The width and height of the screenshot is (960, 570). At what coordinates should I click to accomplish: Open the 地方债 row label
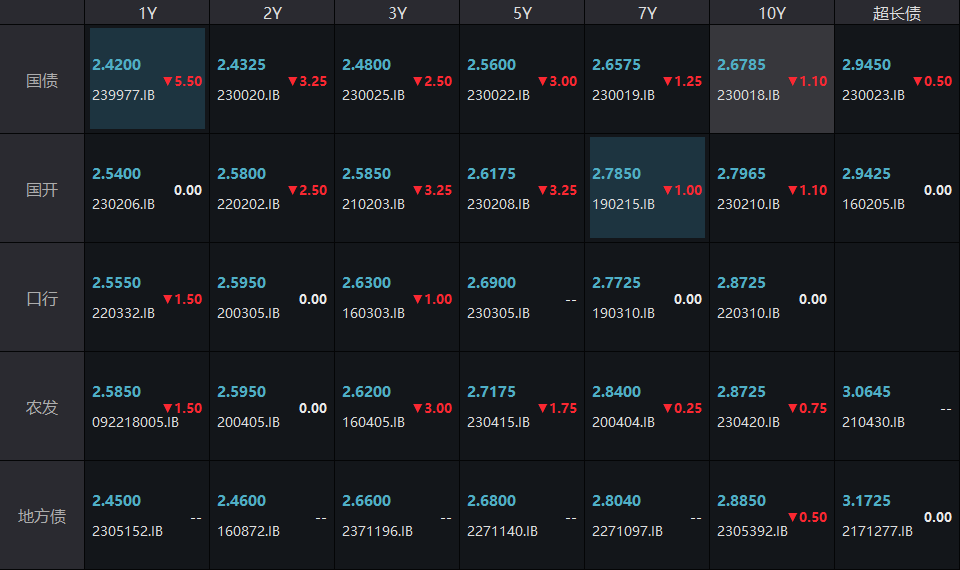pyautogui.click(x=42, y=516)
